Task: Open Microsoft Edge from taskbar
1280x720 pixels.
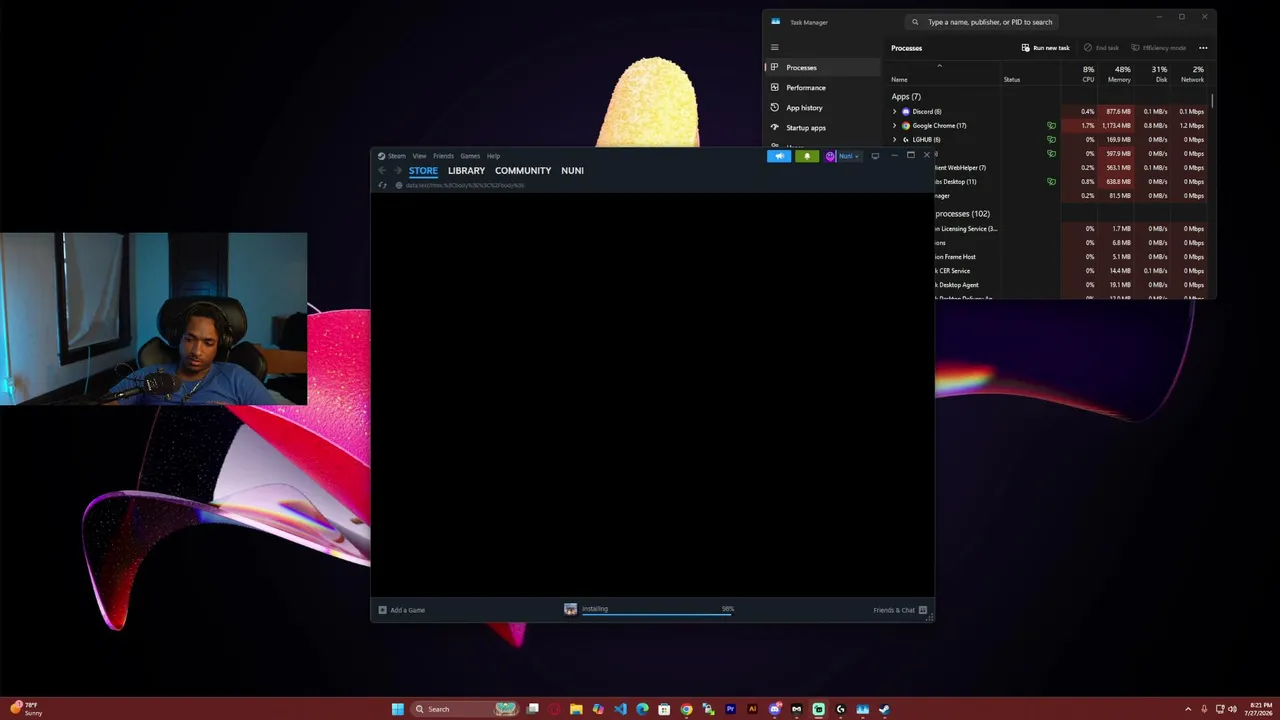Action: tap(642, 709)
